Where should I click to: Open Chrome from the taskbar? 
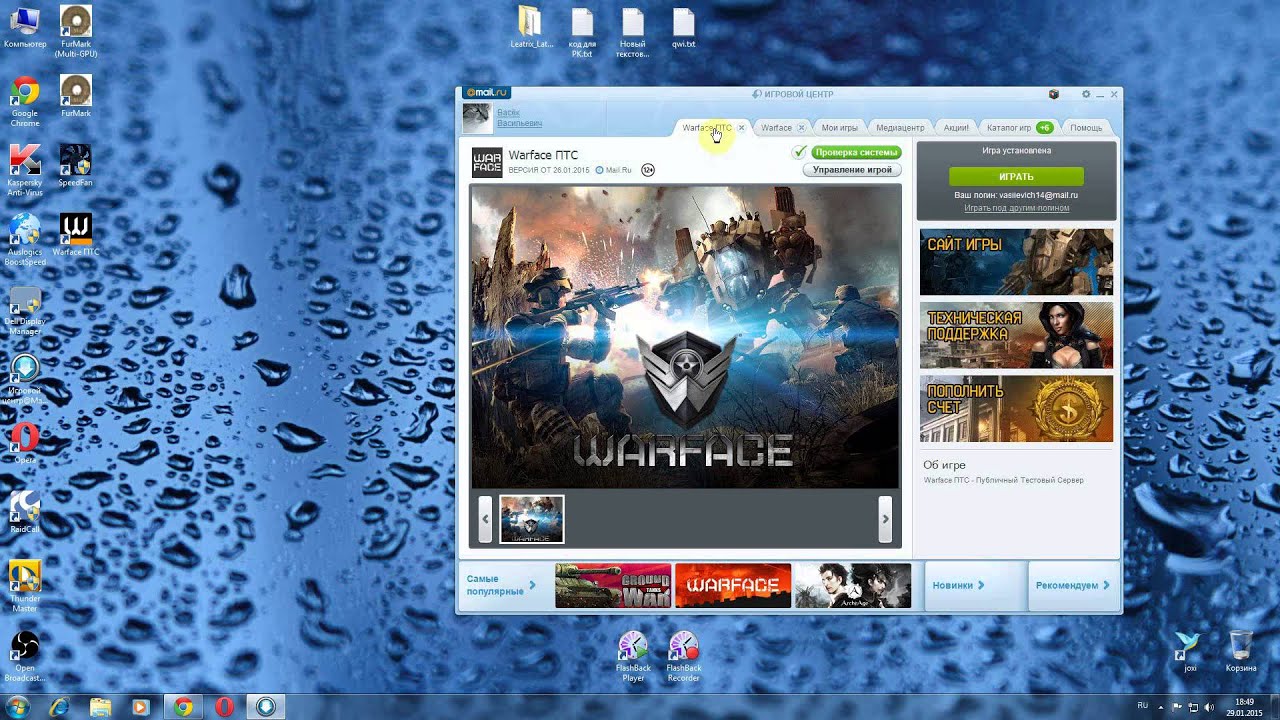coord(183,707)
